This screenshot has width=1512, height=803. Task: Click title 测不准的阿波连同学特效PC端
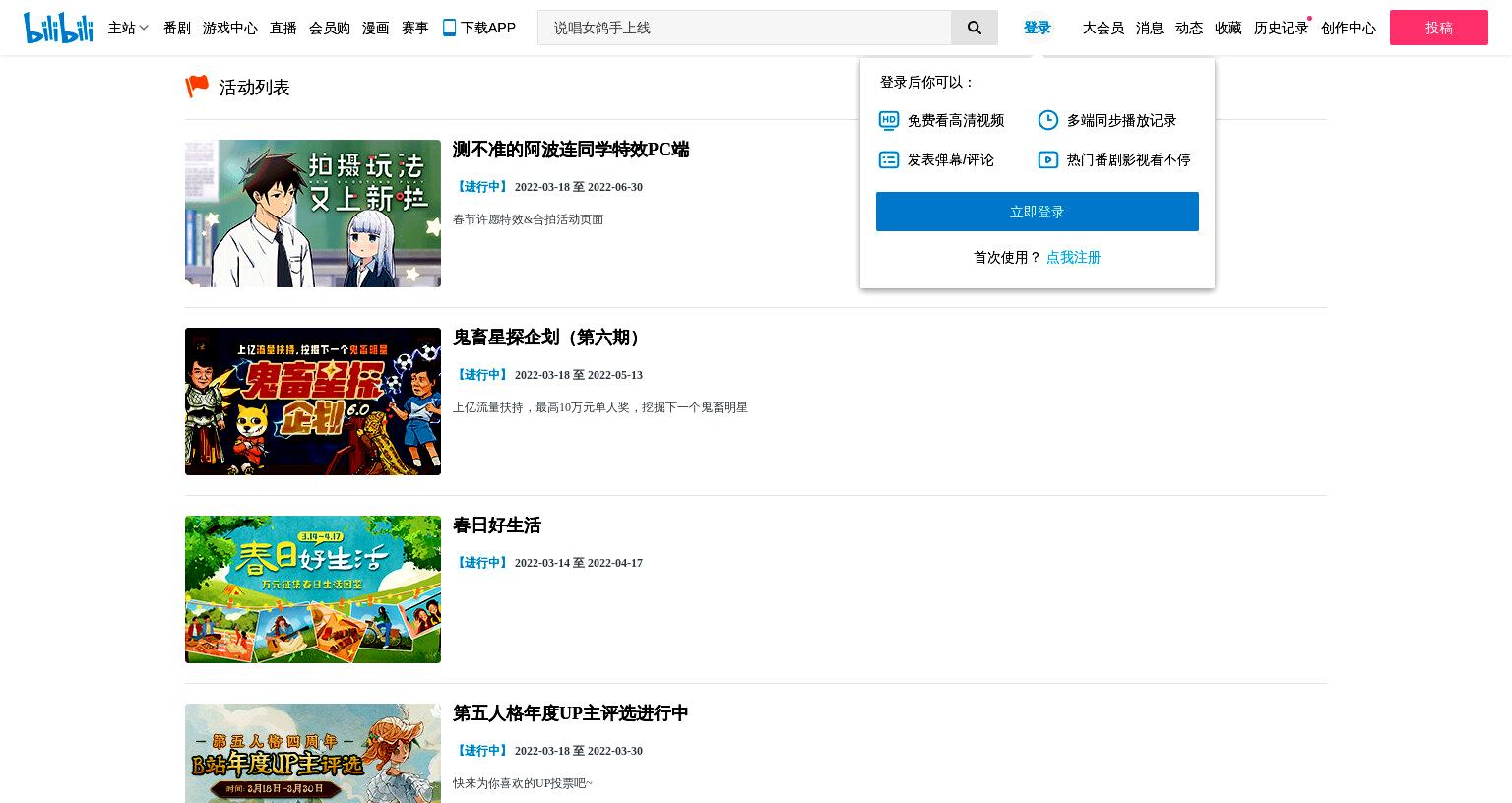(571, 150)
